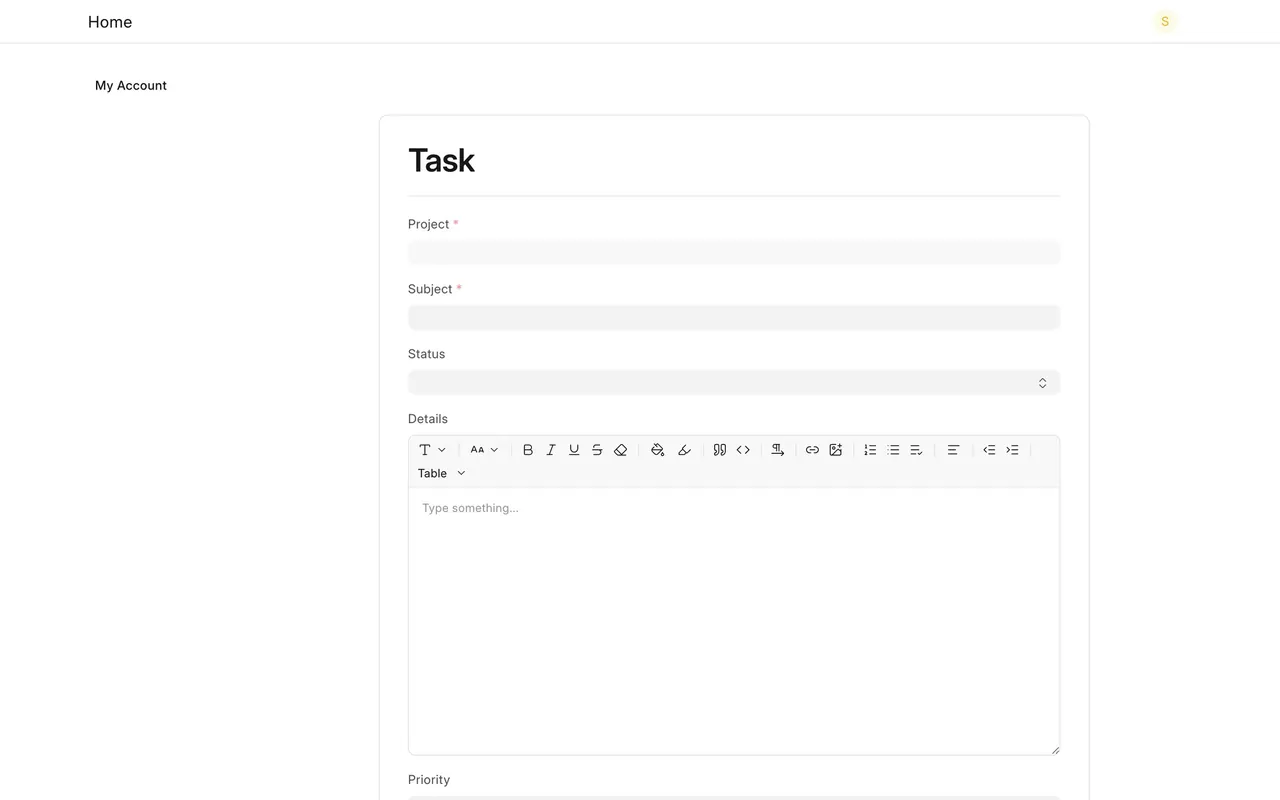Apply italic formatting in the editor

551,450
